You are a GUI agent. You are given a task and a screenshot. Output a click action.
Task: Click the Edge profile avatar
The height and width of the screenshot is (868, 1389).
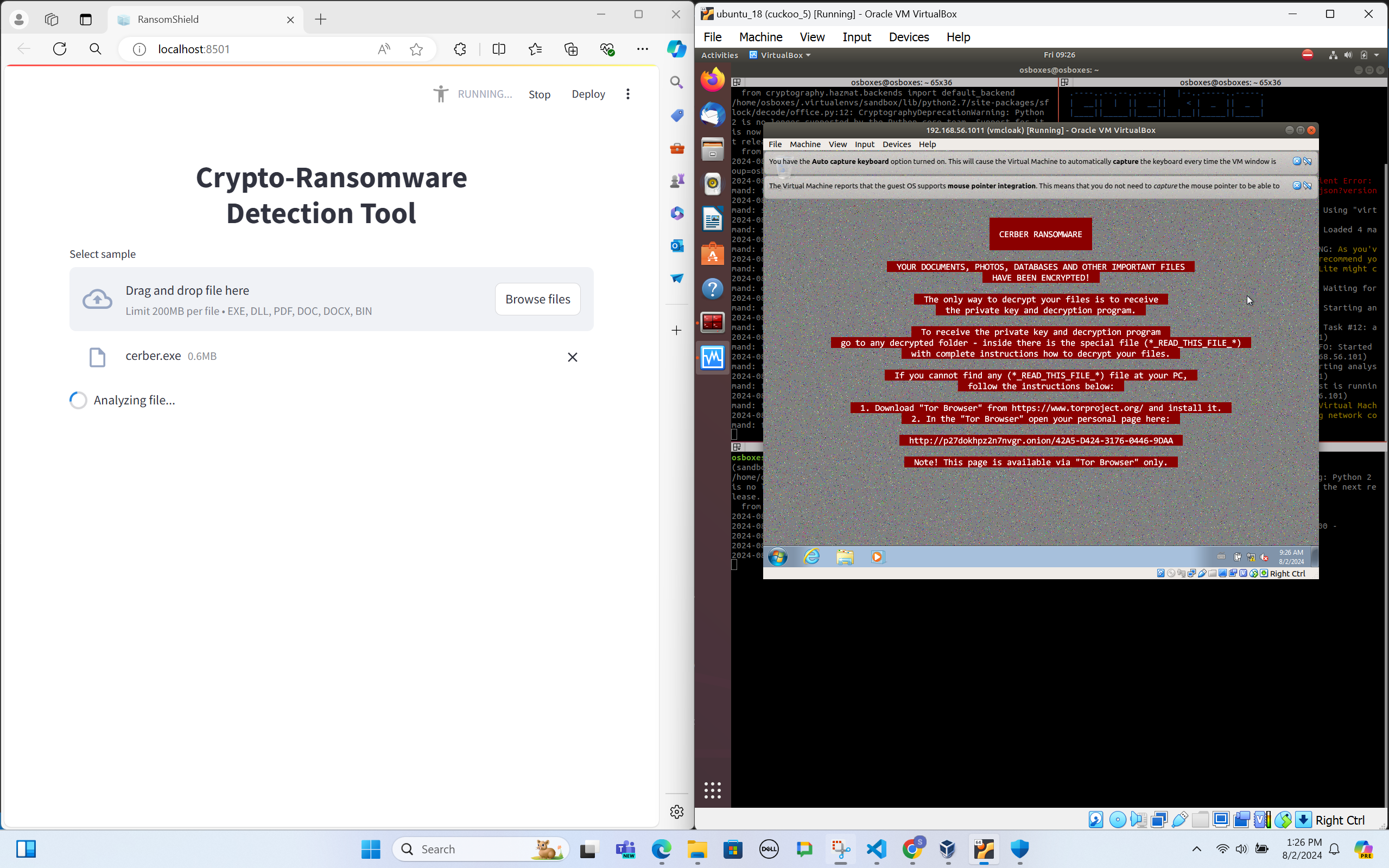(x=19, y=20)
